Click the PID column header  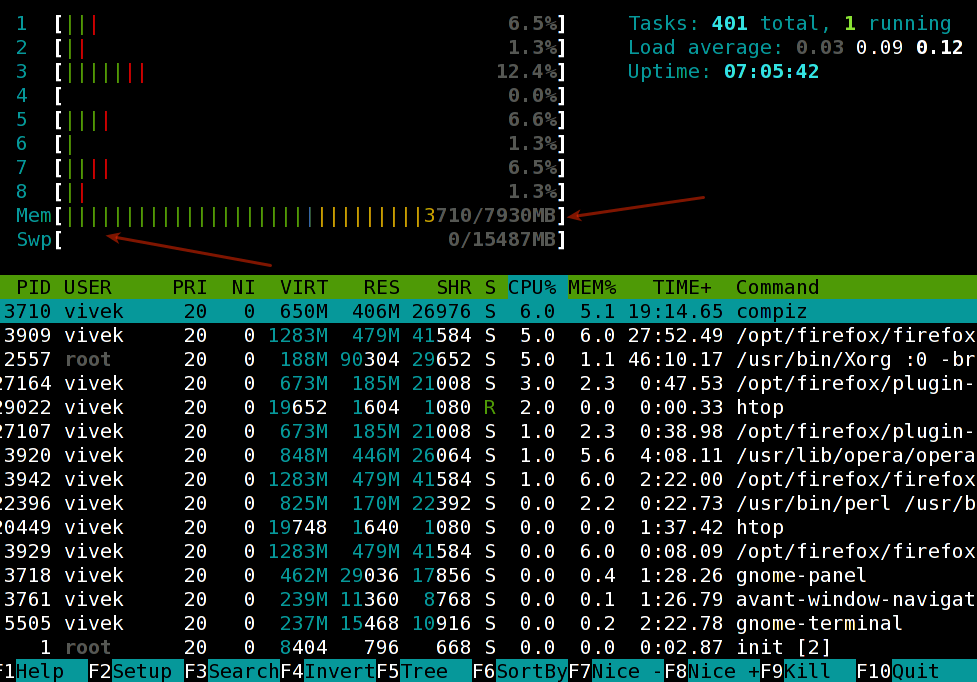coord(34,288)
